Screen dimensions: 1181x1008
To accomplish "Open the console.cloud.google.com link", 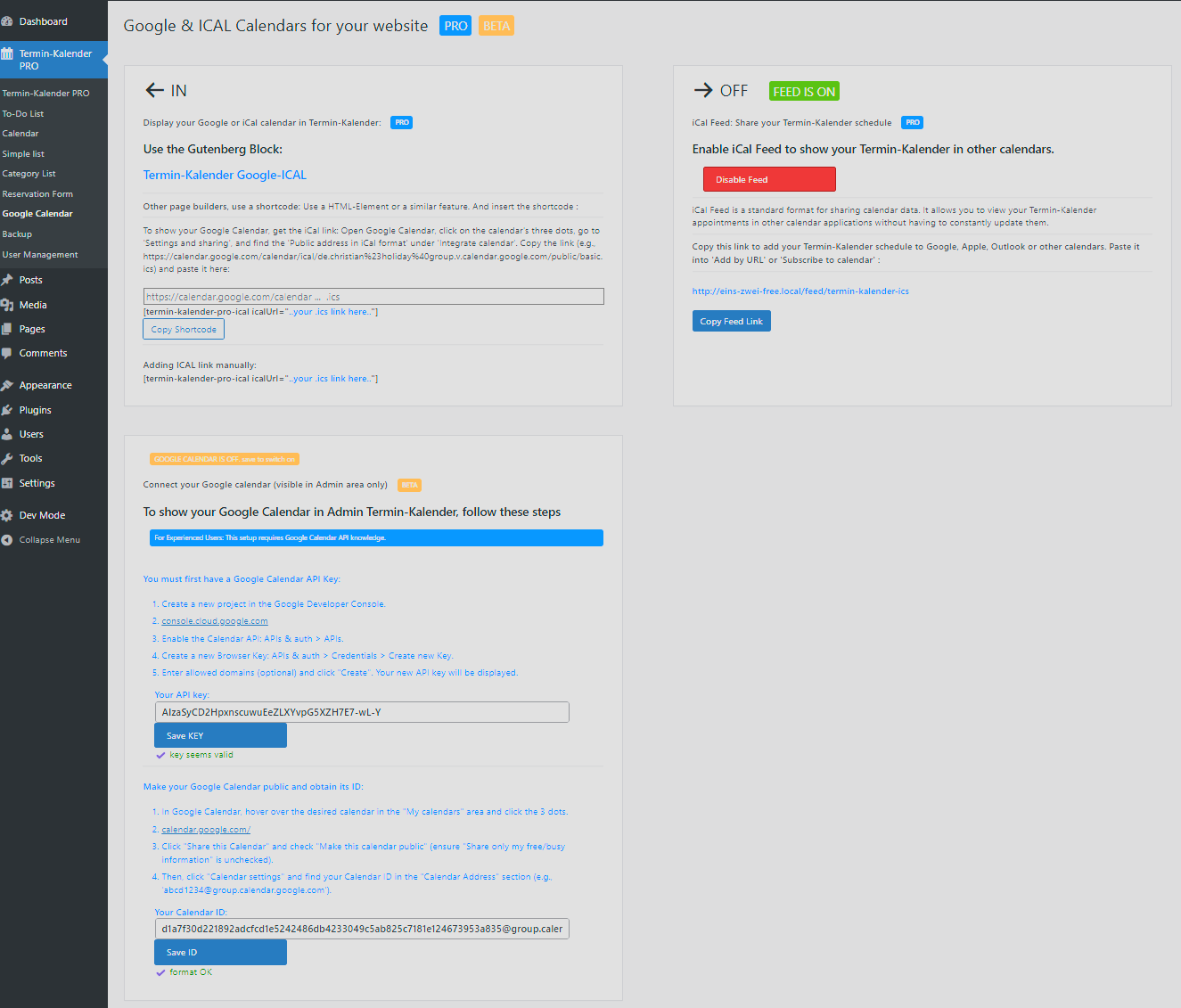I will click(x=215, y=621).
